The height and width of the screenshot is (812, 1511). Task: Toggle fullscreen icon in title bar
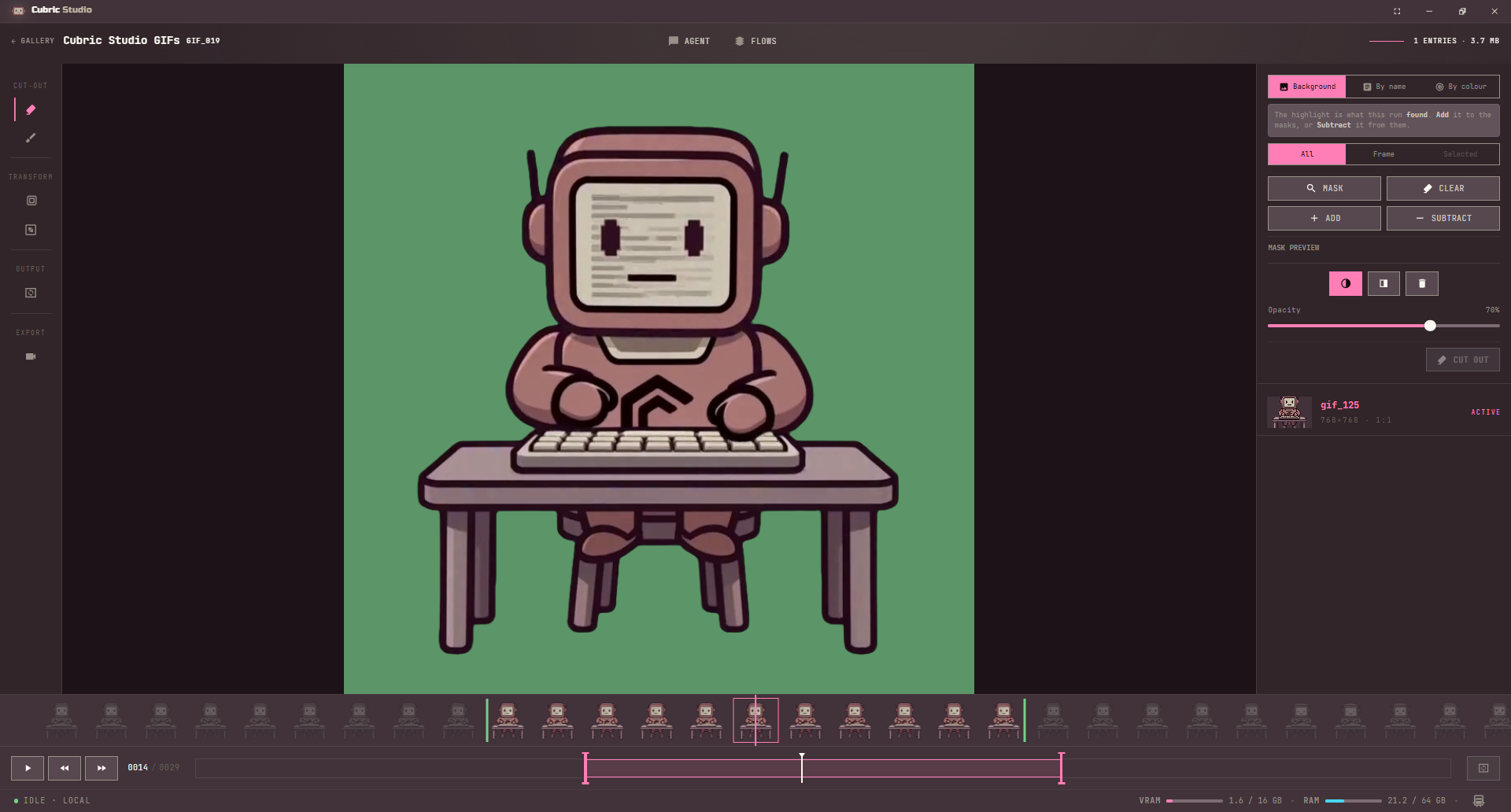pos(1397,11)
